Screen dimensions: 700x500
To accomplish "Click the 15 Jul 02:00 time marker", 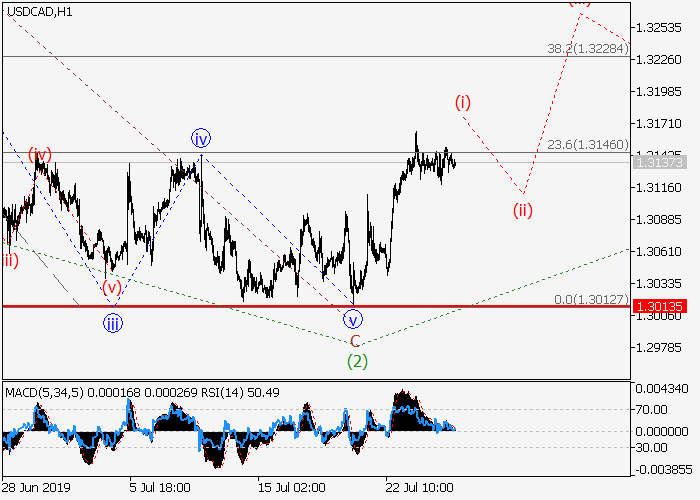I will pos(292,487).
